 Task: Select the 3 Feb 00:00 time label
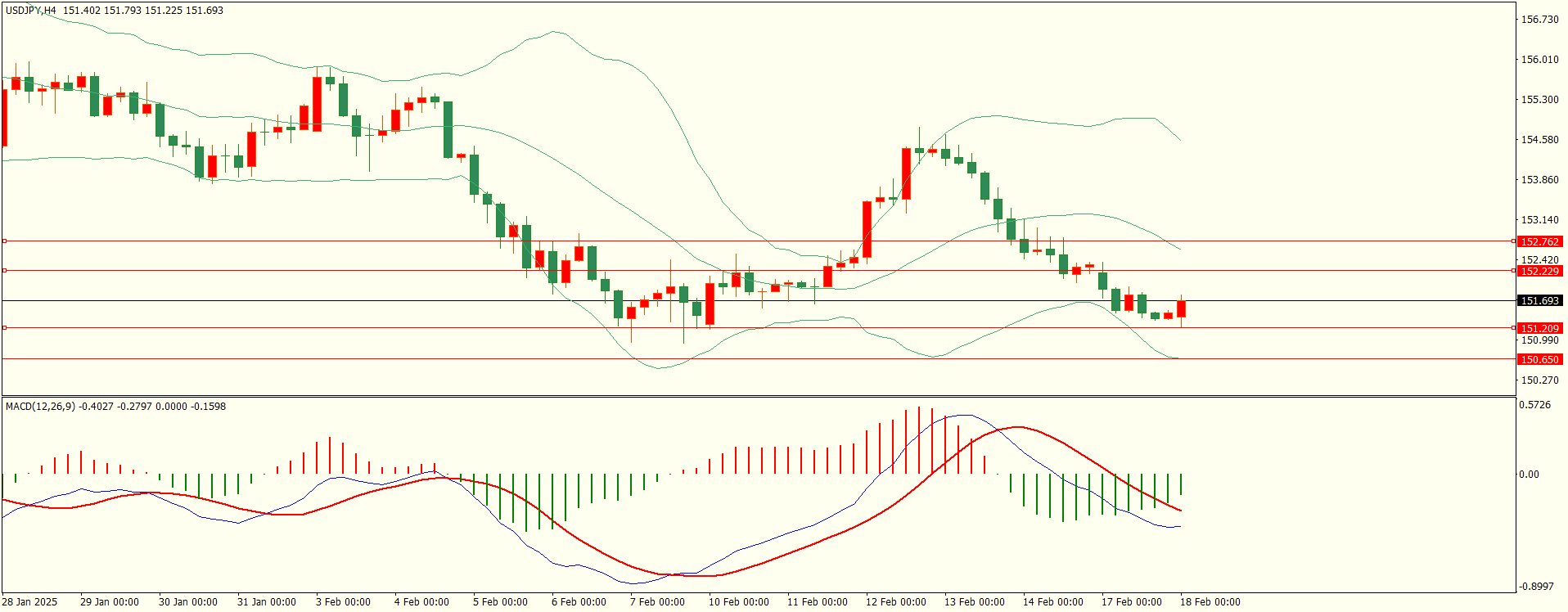tap(343, 602)
